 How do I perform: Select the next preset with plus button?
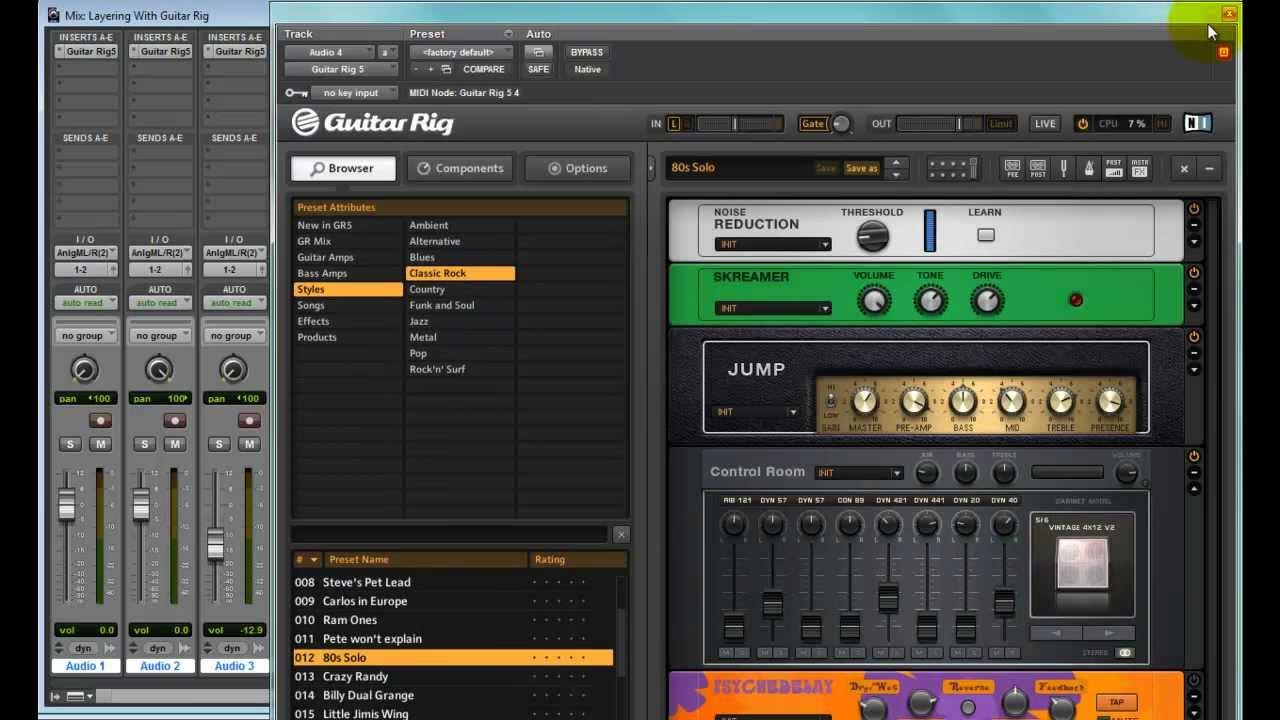point(431,69)
